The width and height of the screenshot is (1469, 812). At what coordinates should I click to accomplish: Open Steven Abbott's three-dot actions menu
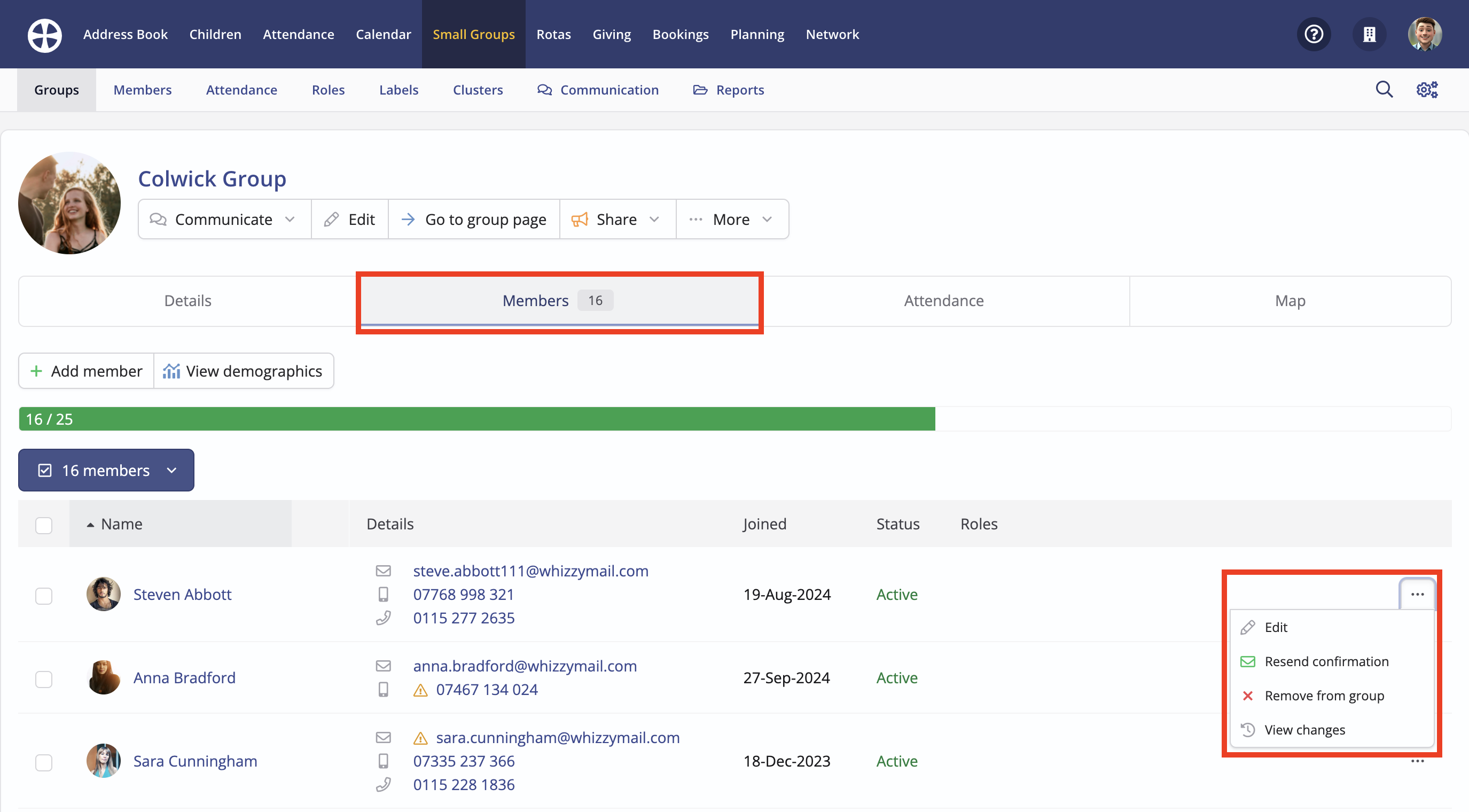[x=1417, y=594]
